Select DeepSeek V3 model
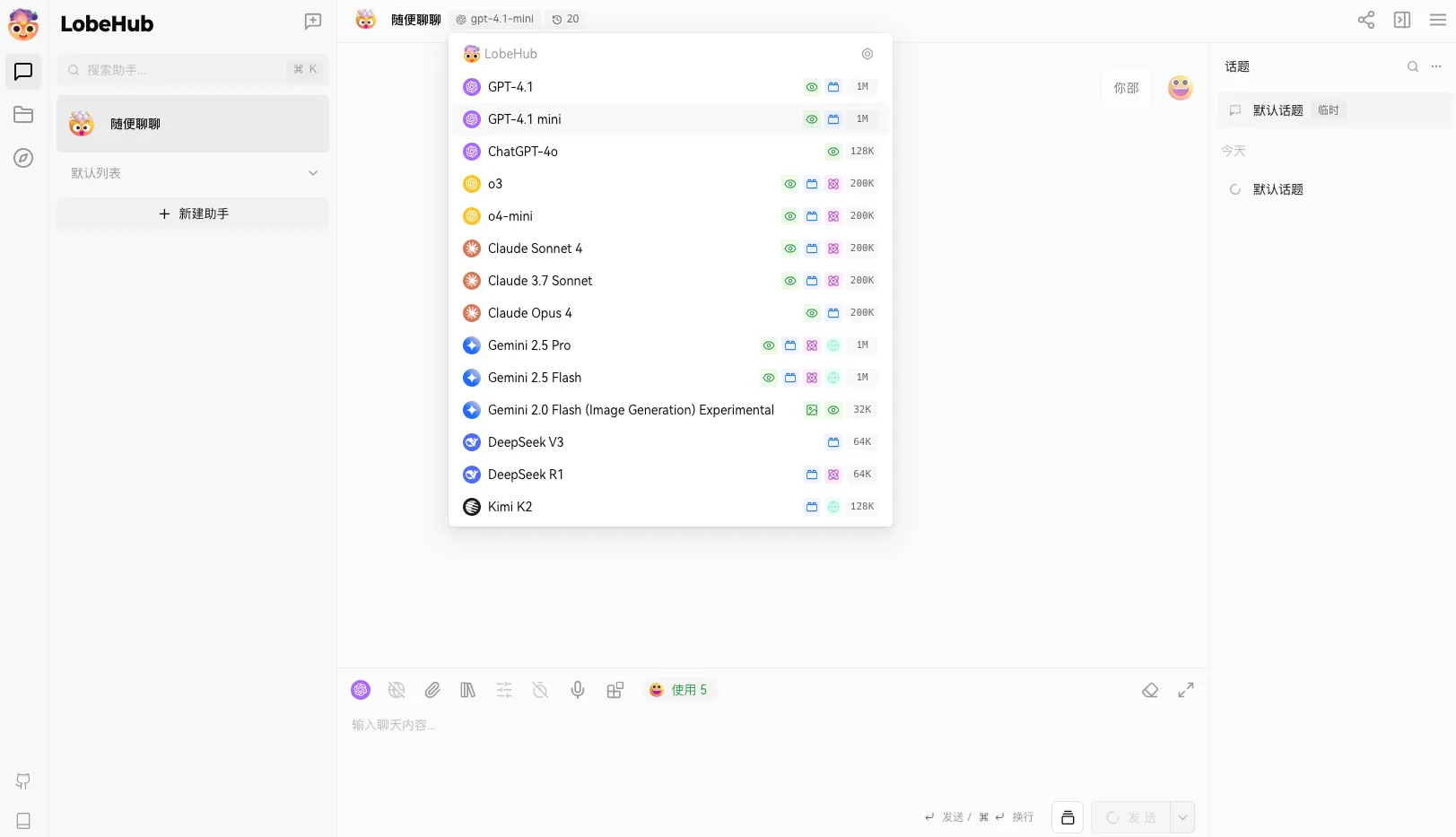 click(x=670, y=442)
